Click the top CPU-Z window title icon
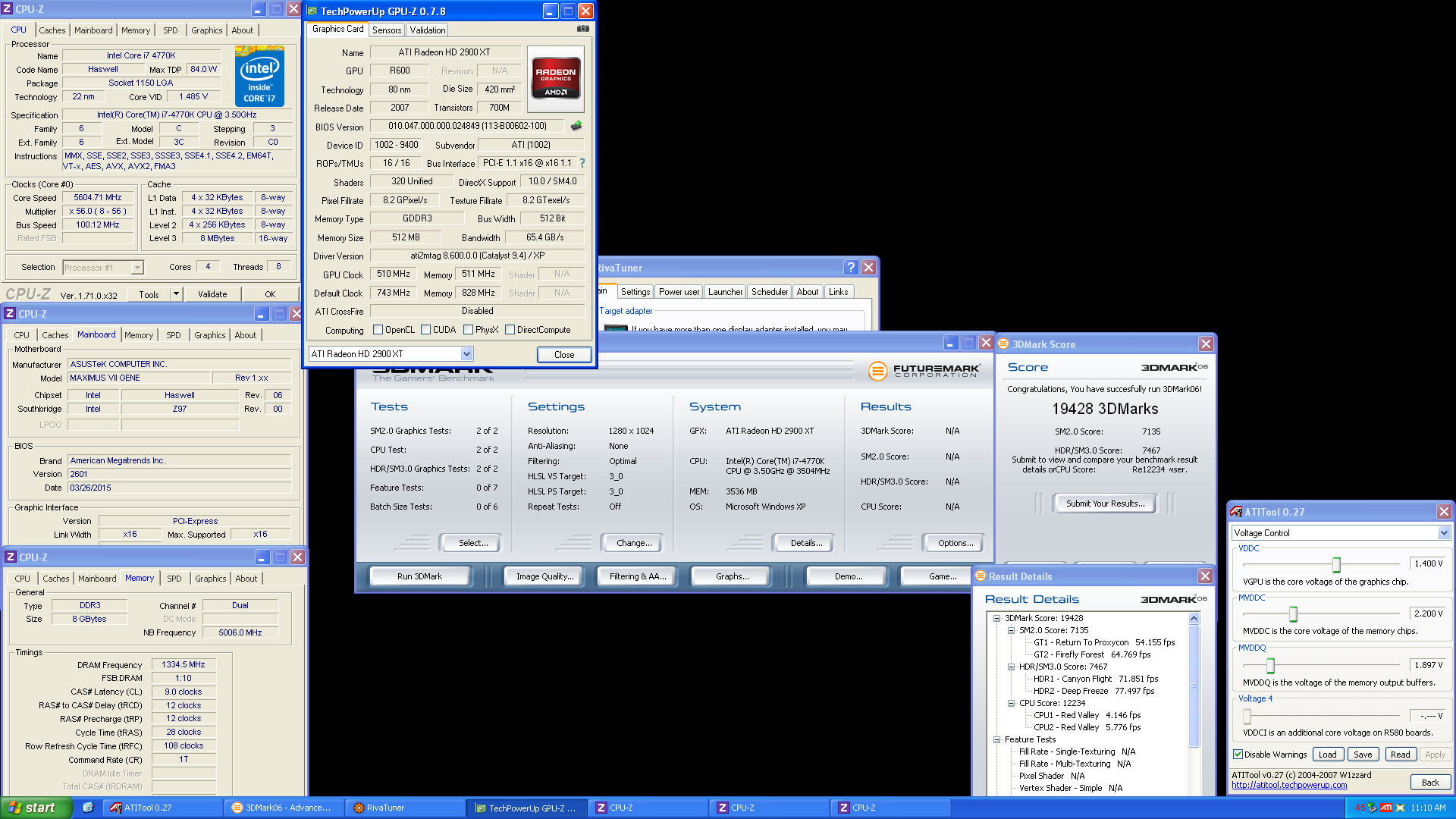This screenshot has height=819, width=1456. pos(8,9)
